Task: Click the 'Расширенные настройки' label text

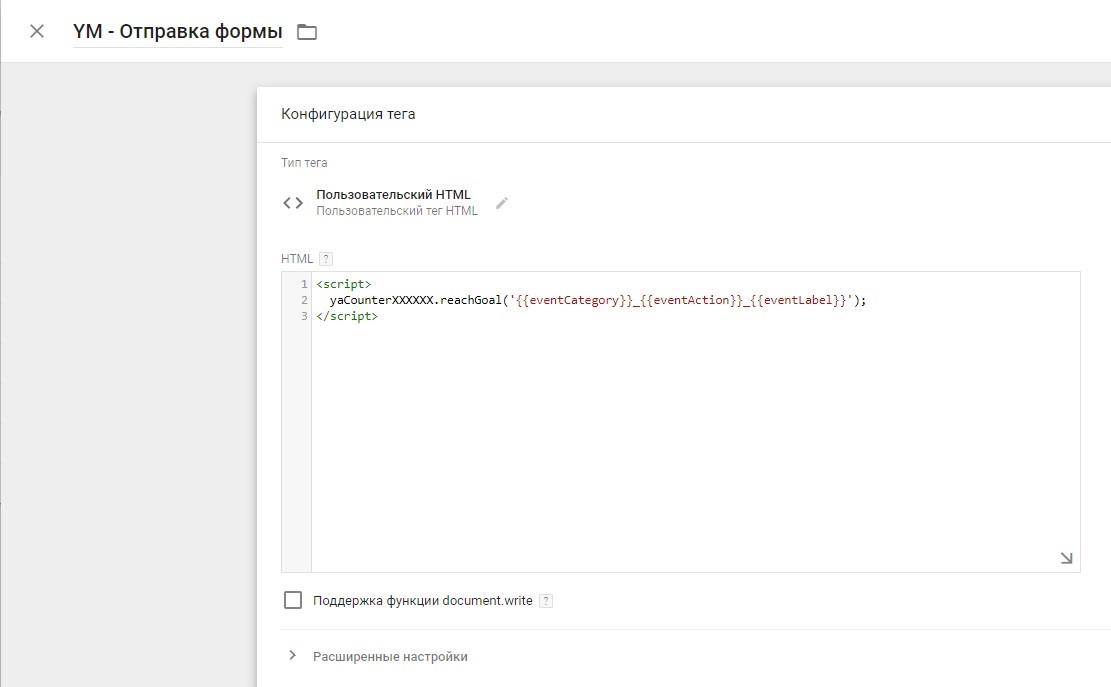Action: [390, 657]
